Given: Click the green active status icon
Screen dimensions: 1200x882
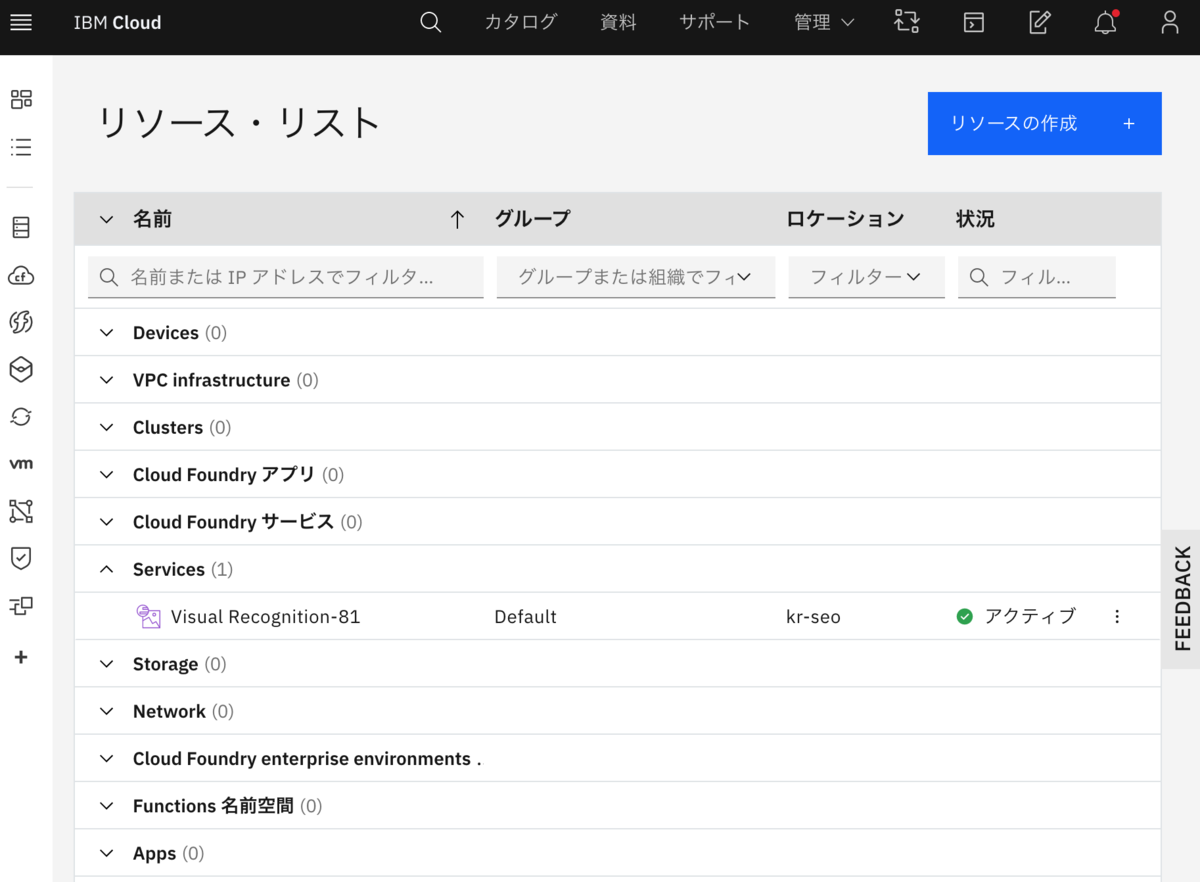Looking at the screenshot, I should (x=965, y=617).
